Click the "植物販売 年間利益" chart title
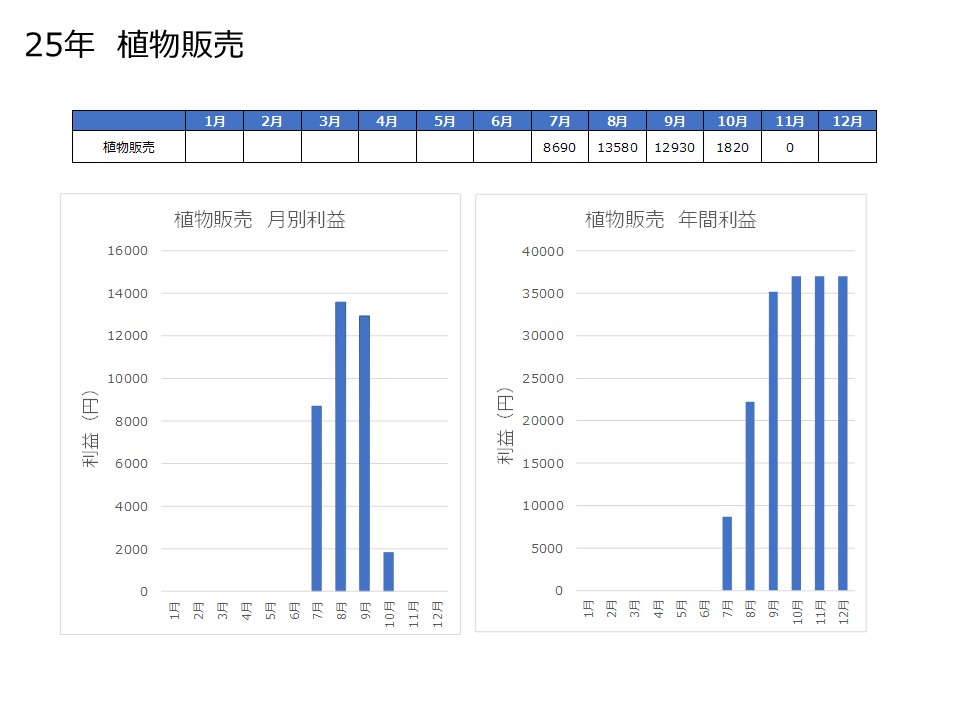This screenshot has width=960, height=720. pos(670,221)
